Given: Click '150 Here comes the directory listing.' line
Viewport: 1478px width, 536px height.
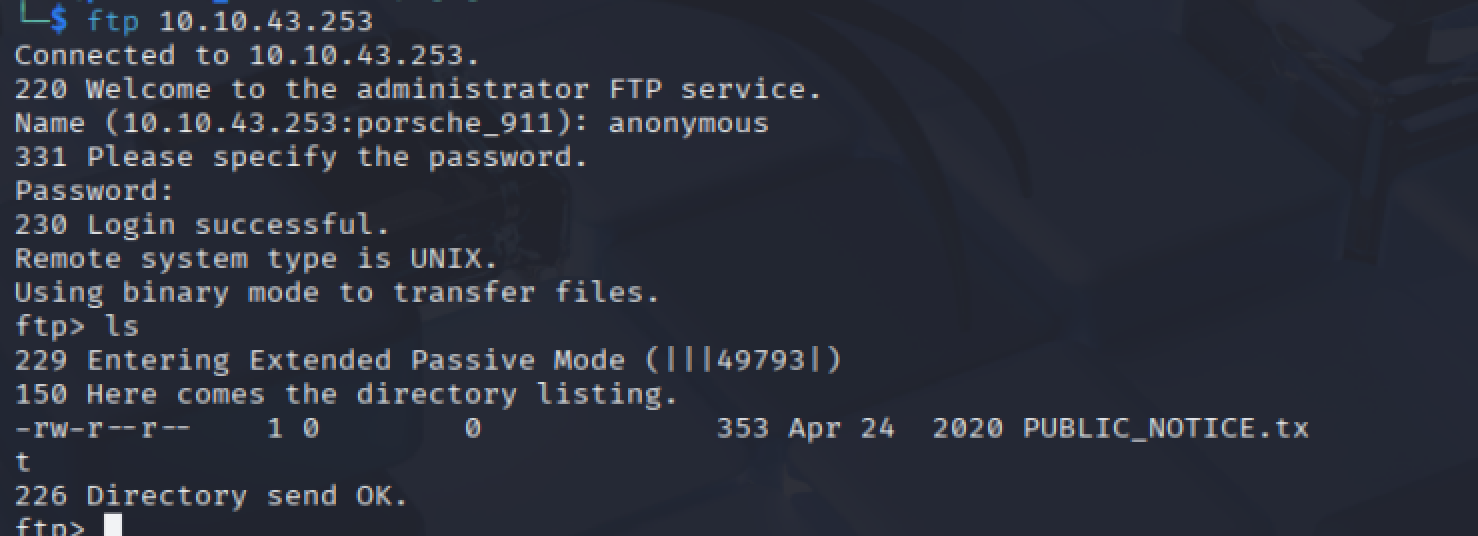Looking at the screenshot, I should pyautogui.click(x=346, y=394).
